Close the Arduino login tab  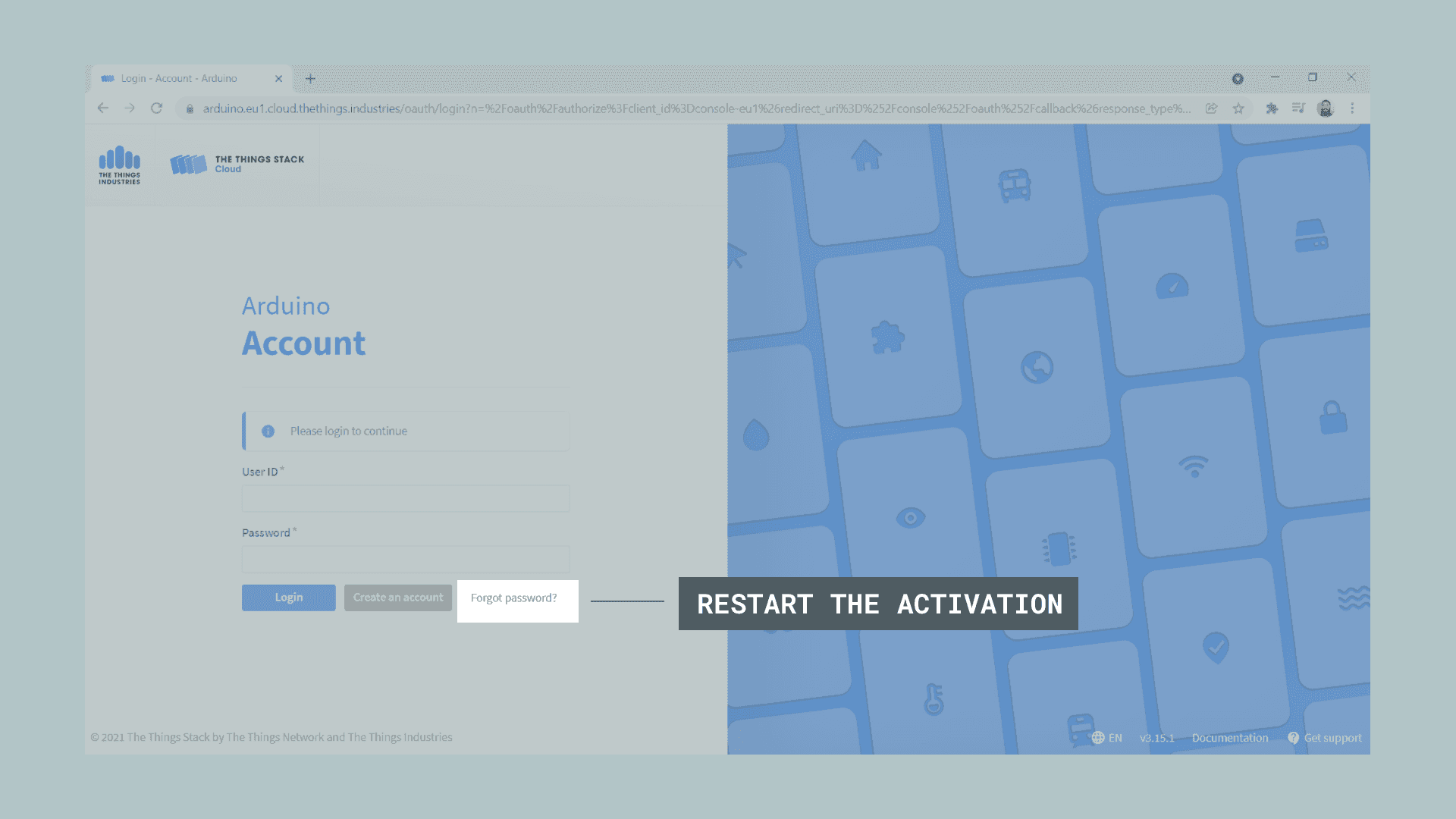pos(278,79)
